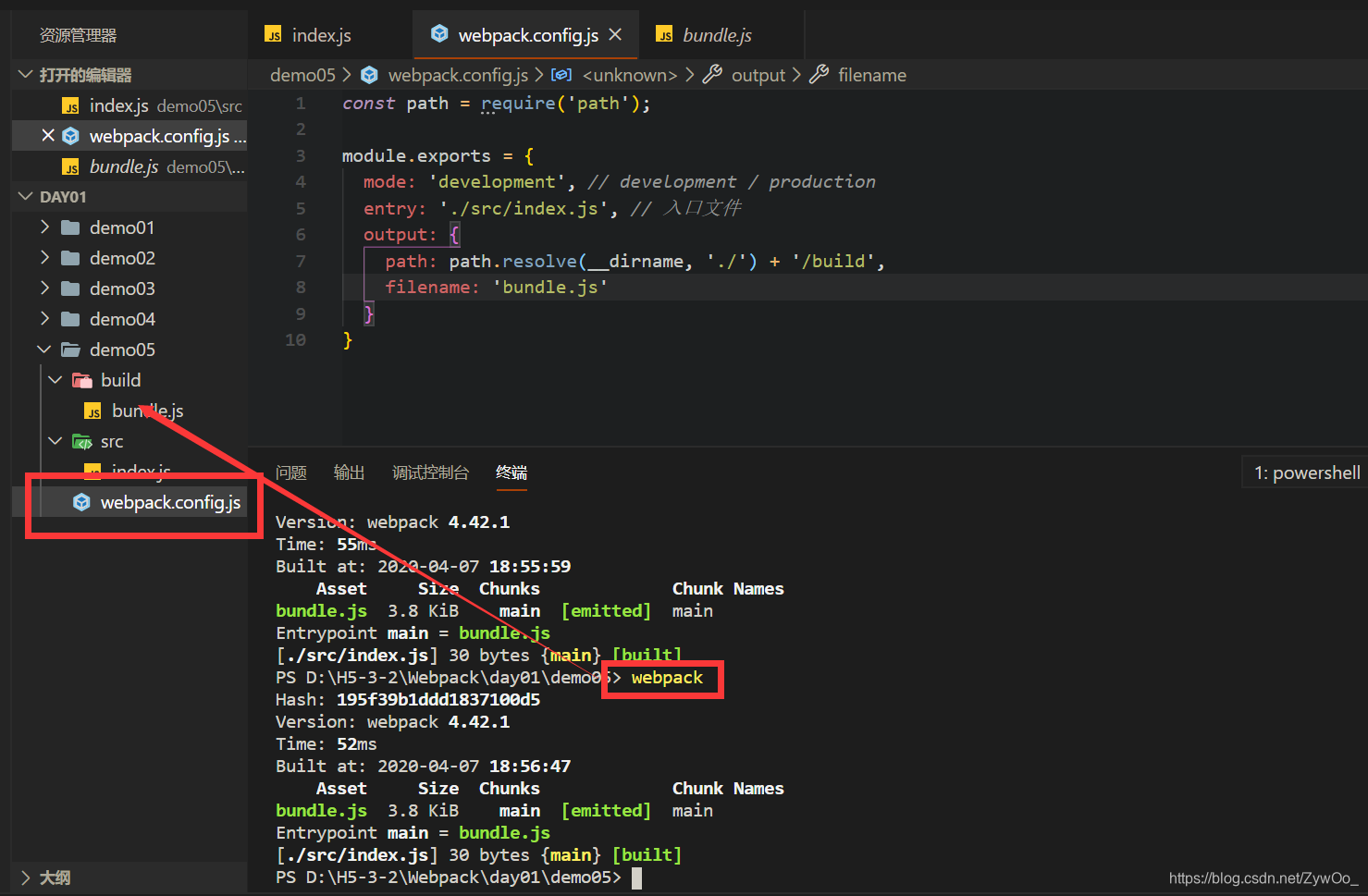The width and height of the screenshot is (1368, 896).
Task: Collapse the build folder
Action: coord(55,379)
